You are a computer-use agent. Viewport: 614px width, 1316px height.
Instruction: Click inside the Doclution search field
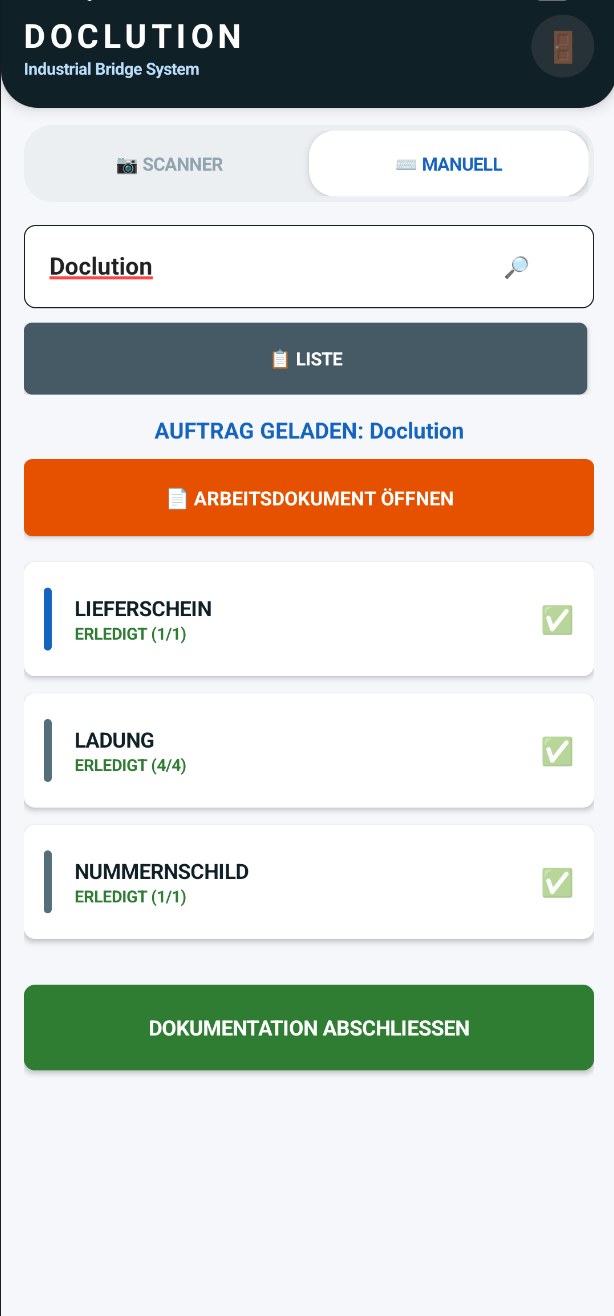[x=250, y=266]
